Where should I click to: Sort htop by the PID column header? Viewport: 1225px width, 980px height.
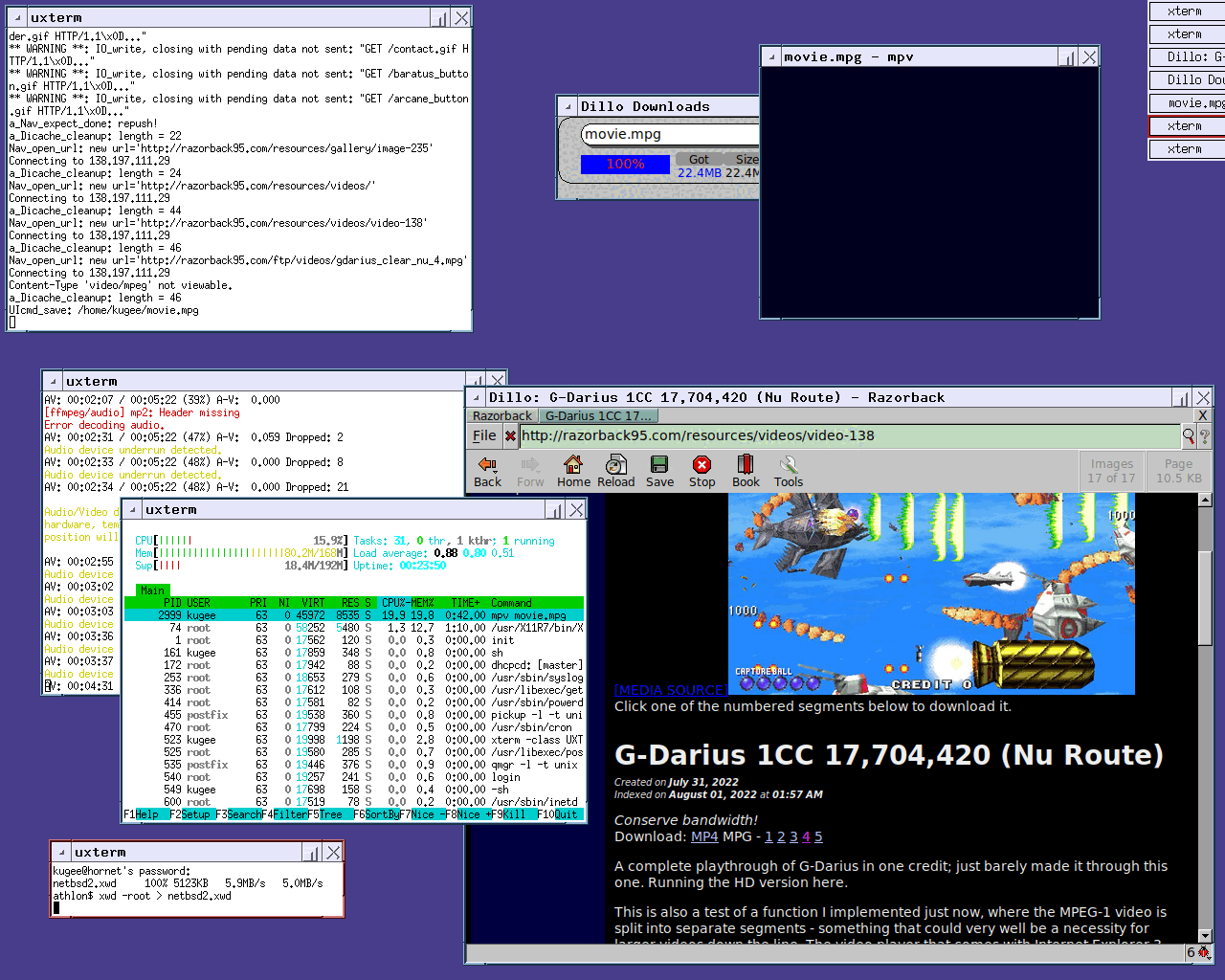point(172,603)
